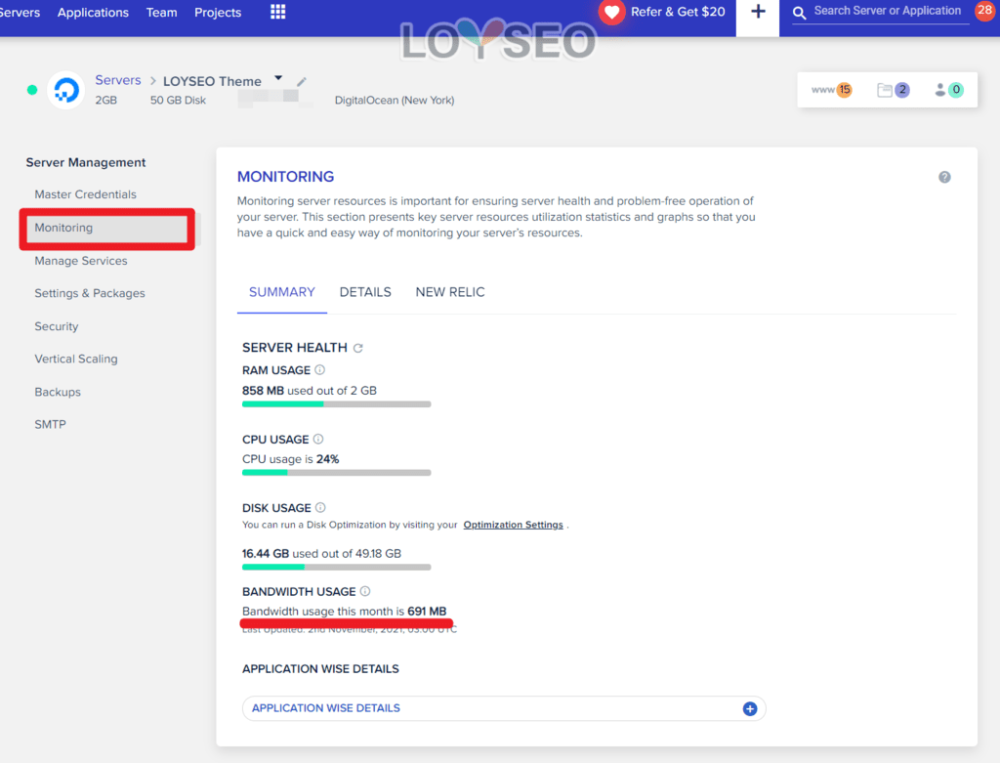Switch to the New Relic tab
Screen dimensions: 1000x763
coord(450,292)
